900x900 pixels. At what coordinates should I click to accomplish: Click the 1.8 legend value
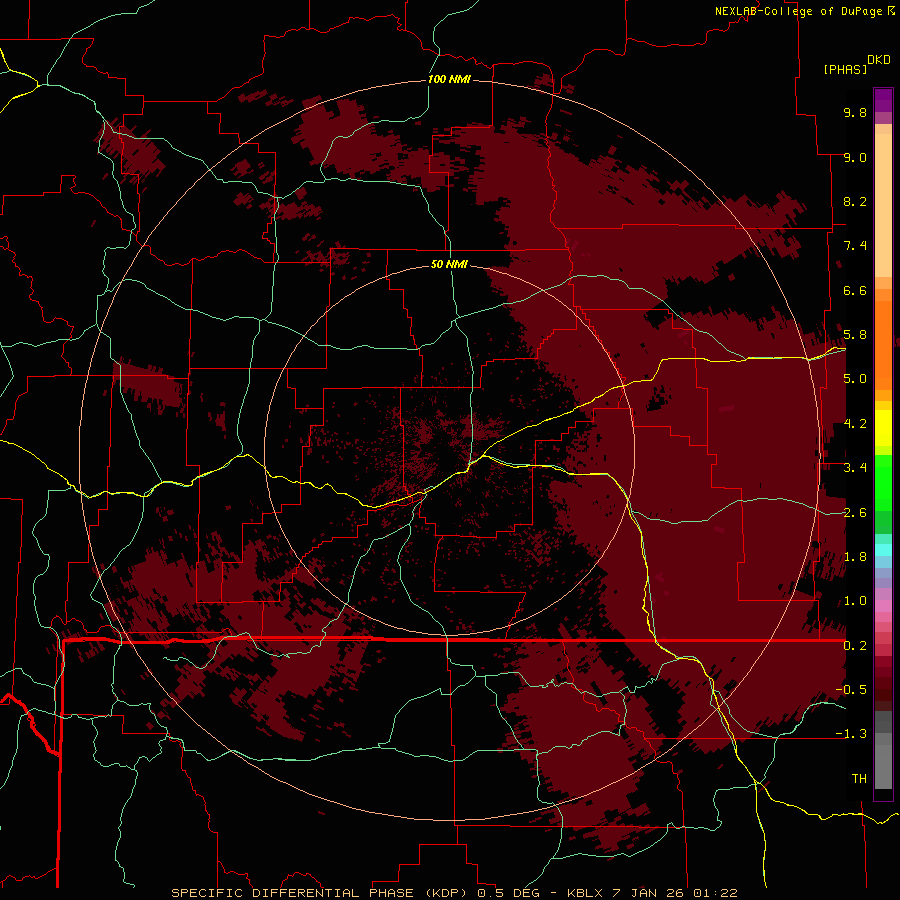(x=855, y=557)
